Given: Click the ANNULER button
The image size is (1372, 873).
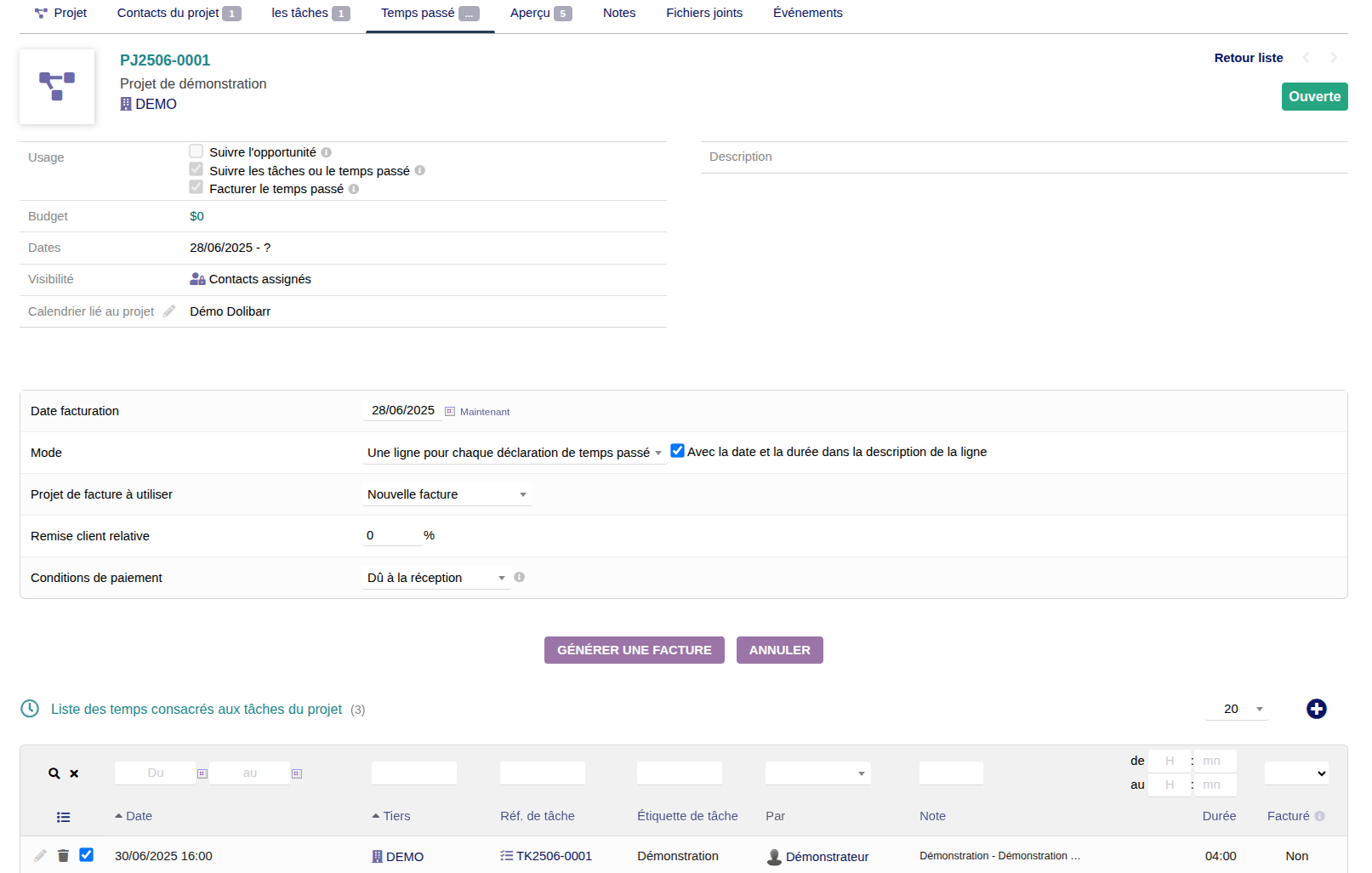Looking at the screenshot, I should click(x=780, y=650).
